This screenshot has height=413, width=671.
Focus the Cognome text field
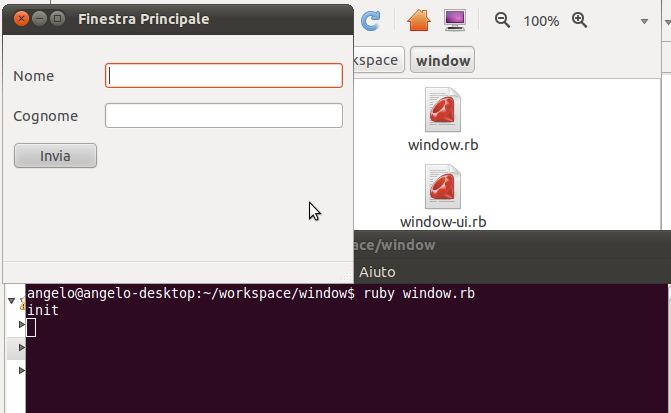click(224, 116)
